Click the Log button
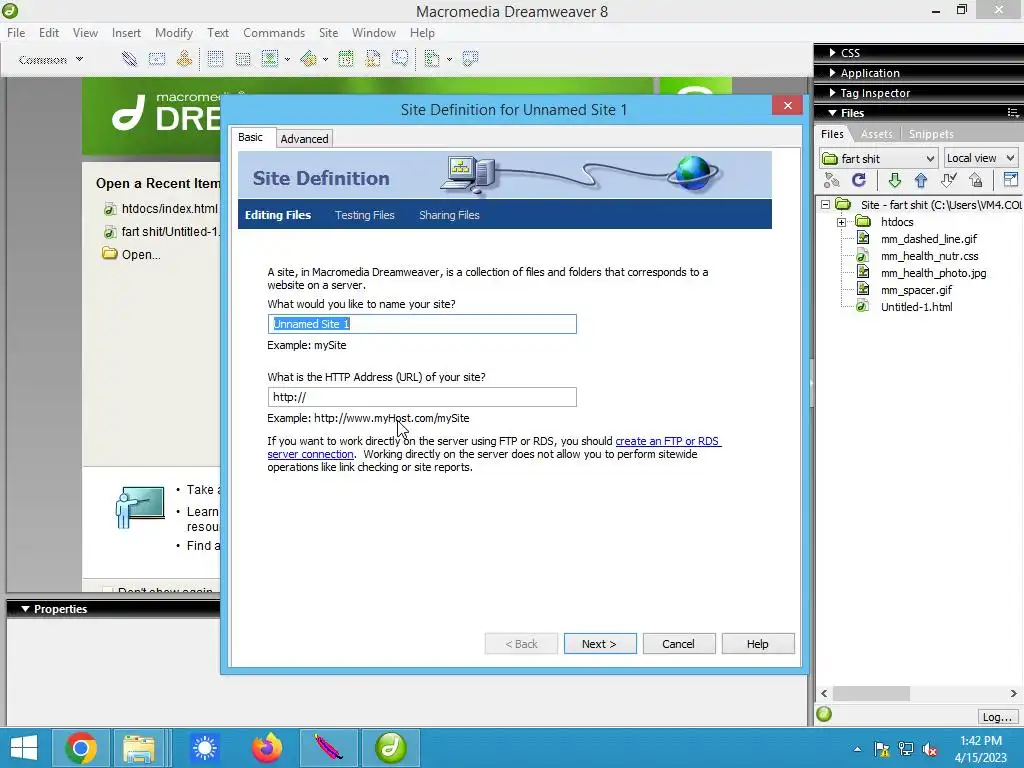This screenshot has width=1024, height=768. click(x=997, y=716)
